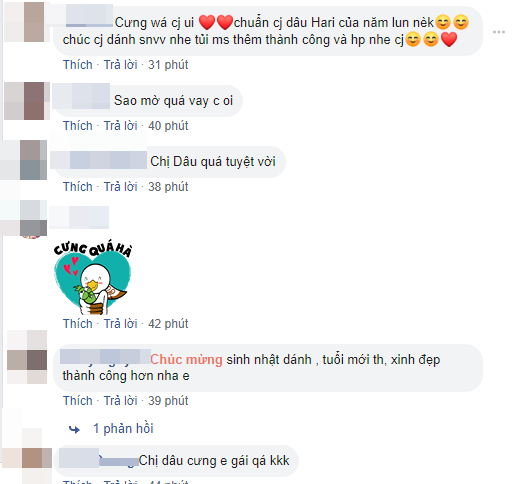
Task: Open avatar of 'Sao mờ quá' commenter
Action: pos(26,101)
